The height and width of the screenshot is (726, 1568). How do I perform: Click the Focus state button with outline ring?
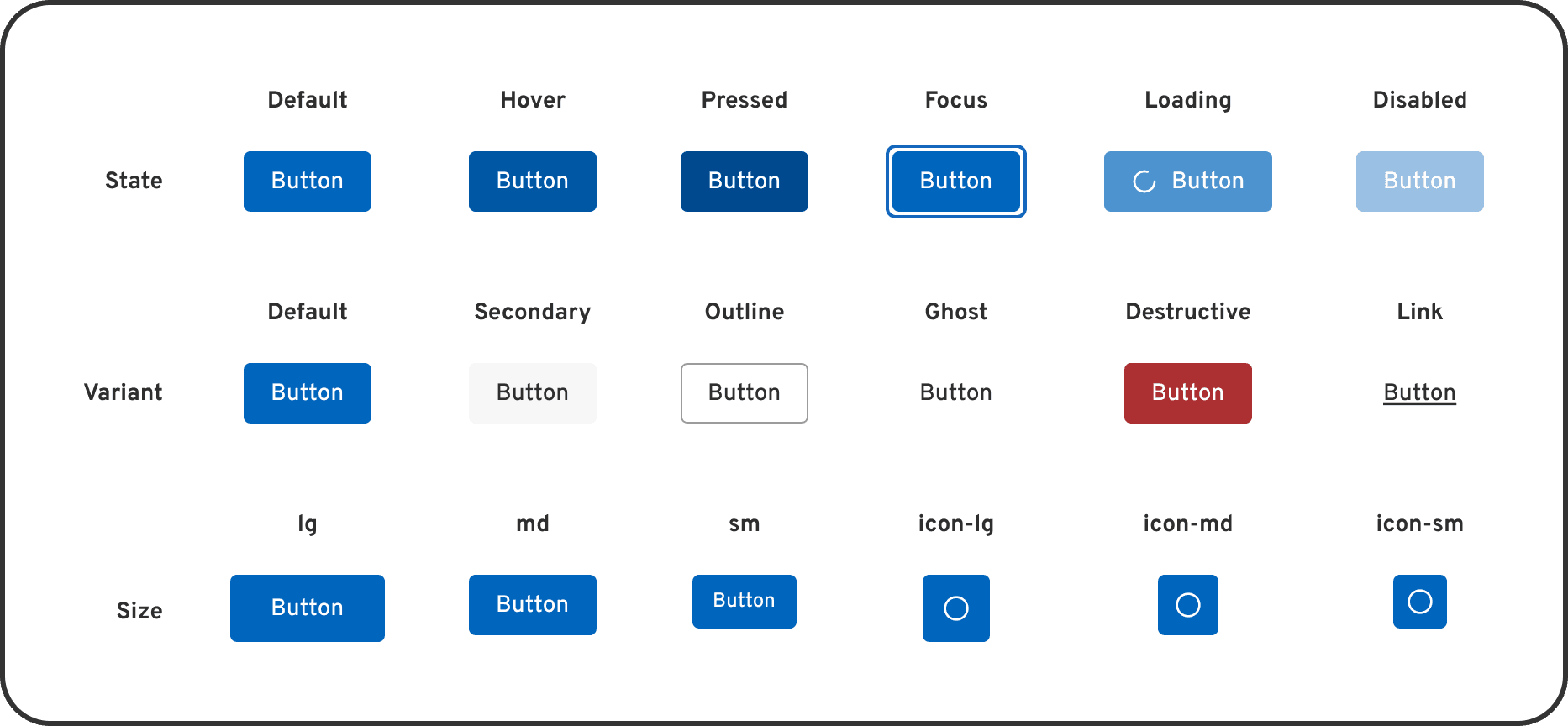tap(955, 181)
